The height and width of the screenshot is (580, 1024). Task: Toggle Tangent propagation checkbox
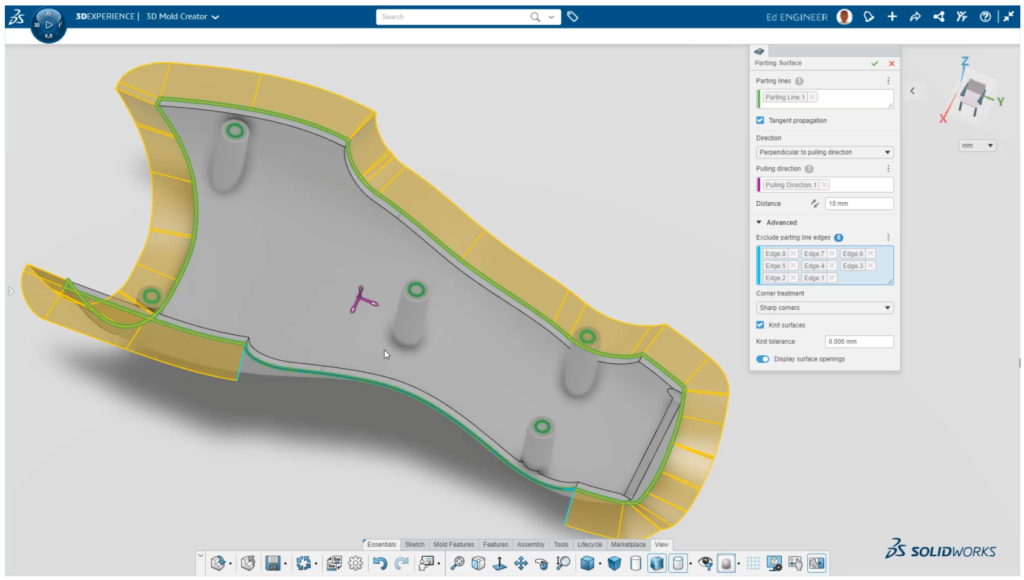[759, 120]
